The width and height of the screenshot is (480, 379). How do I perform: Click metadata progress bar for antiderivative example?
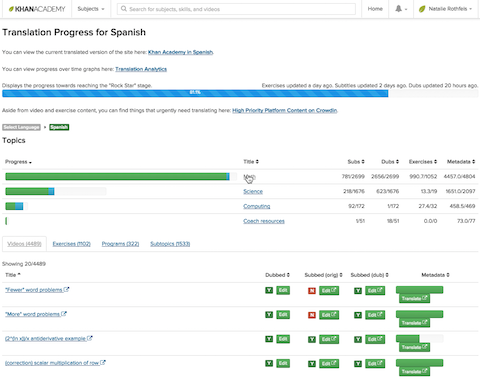pos(420,339)
